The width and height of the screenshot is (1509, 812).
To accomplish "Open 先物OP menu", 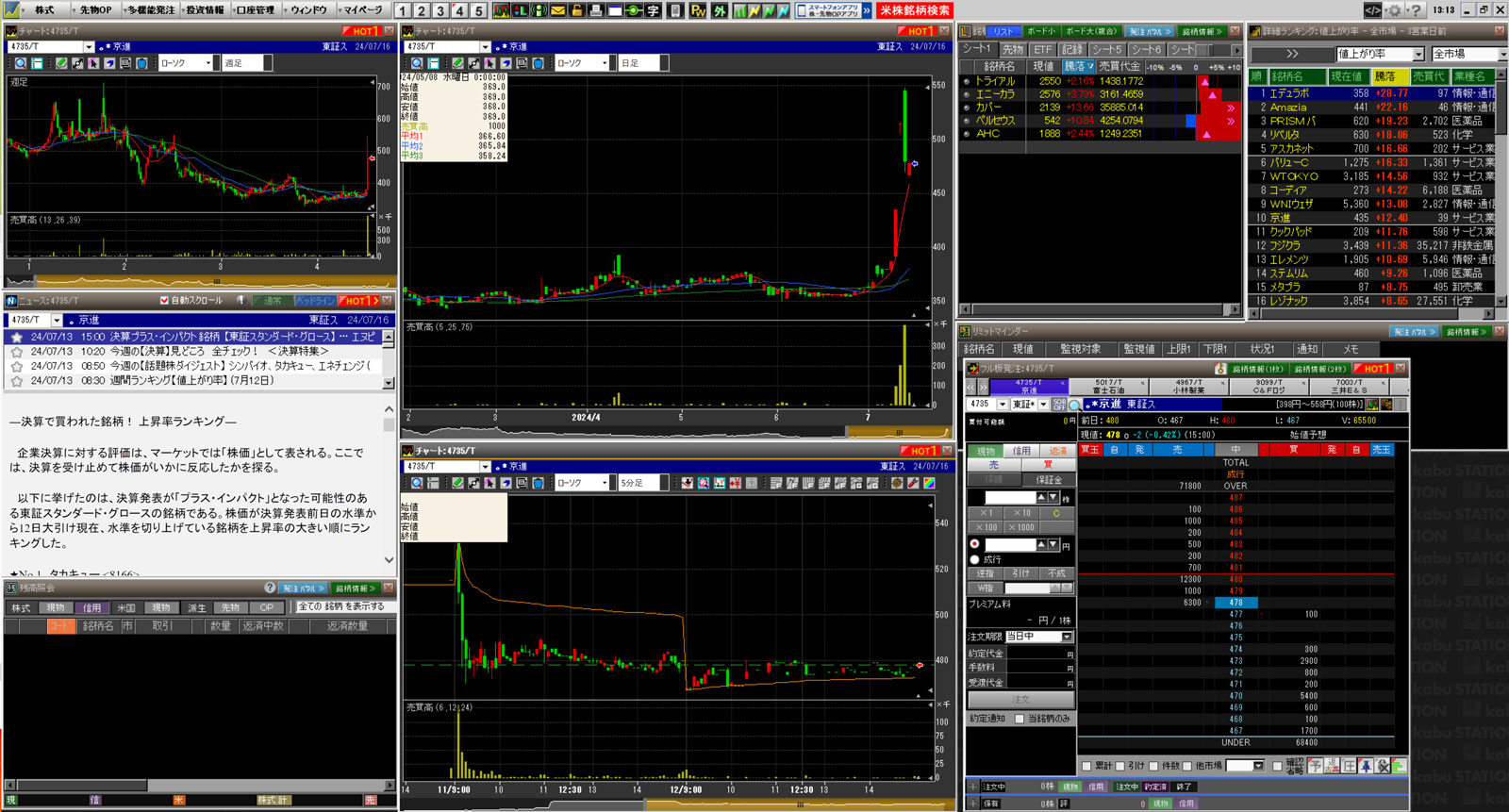I will tap(94, 10).
